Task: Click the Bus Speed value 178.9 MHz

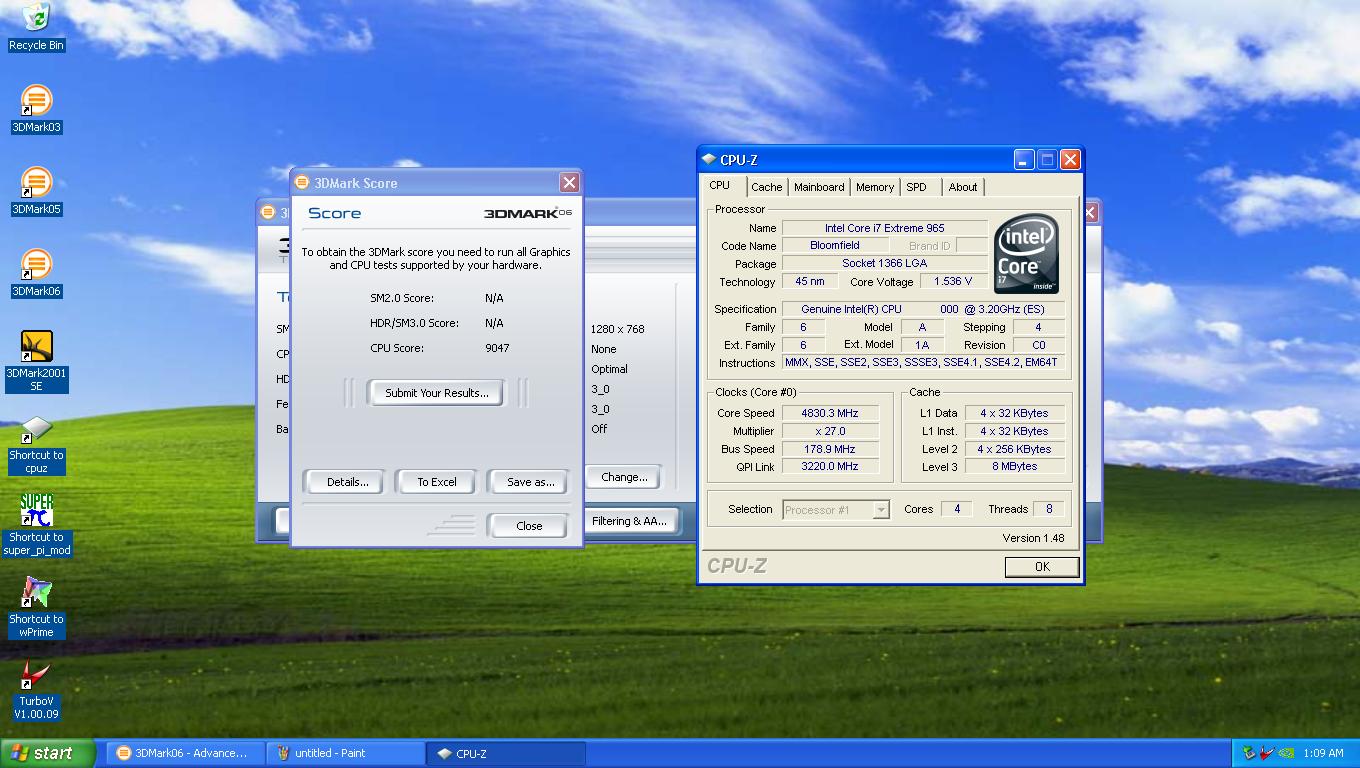Action: pos(830,449)
